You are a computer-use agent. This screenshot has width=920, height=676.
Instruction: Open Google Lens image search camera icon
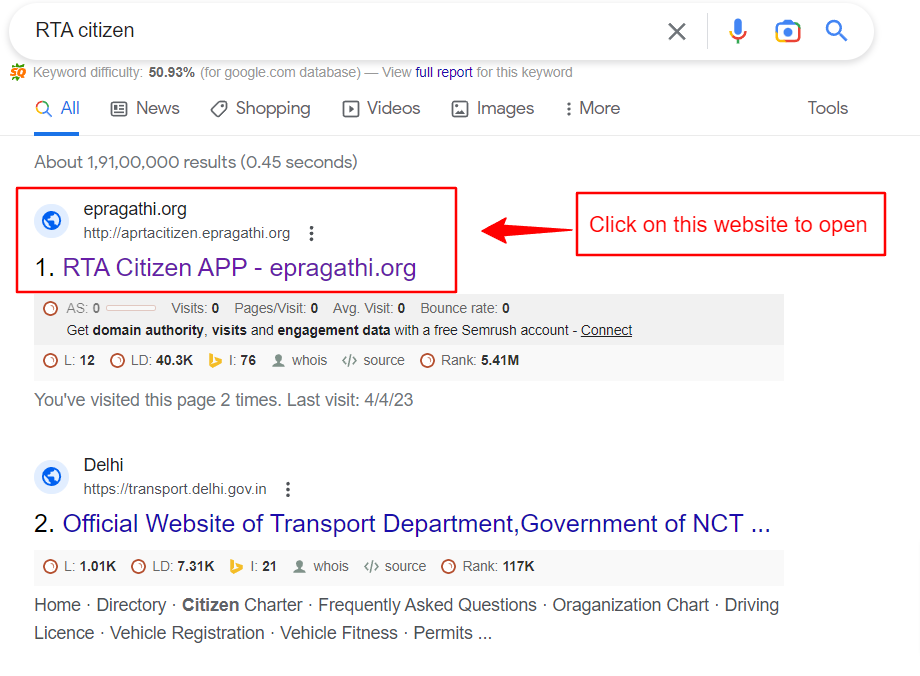coord(787,31)
